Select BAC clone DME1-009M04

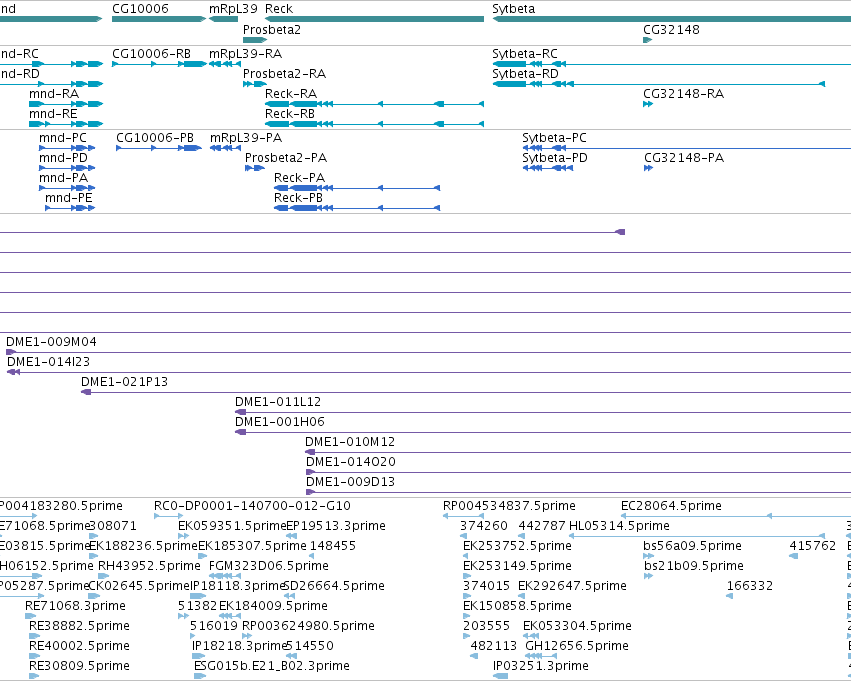[x=51, y=341]
